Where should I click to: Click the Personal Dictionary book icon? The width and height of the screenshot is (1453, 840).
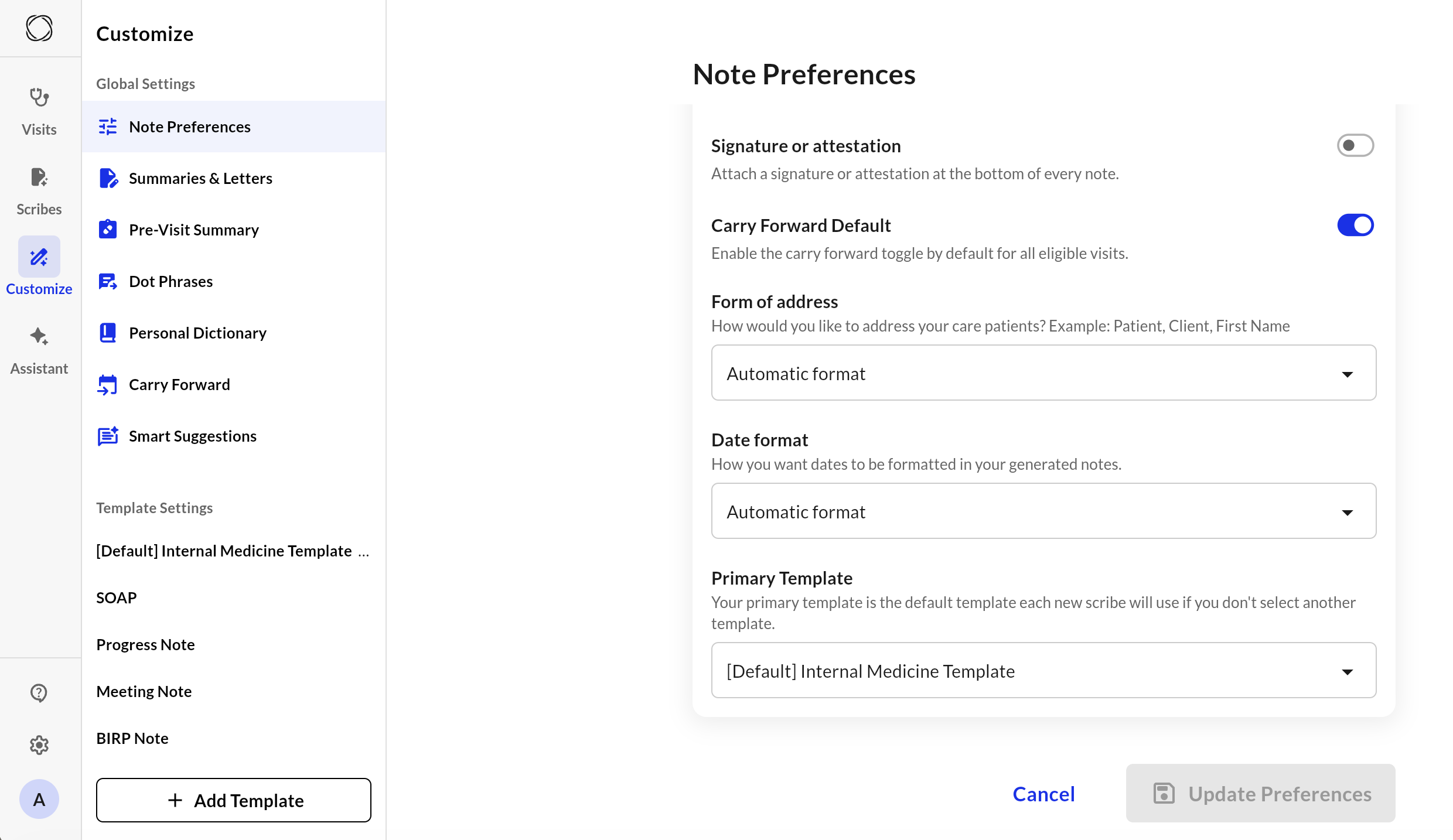coord(108,333)
